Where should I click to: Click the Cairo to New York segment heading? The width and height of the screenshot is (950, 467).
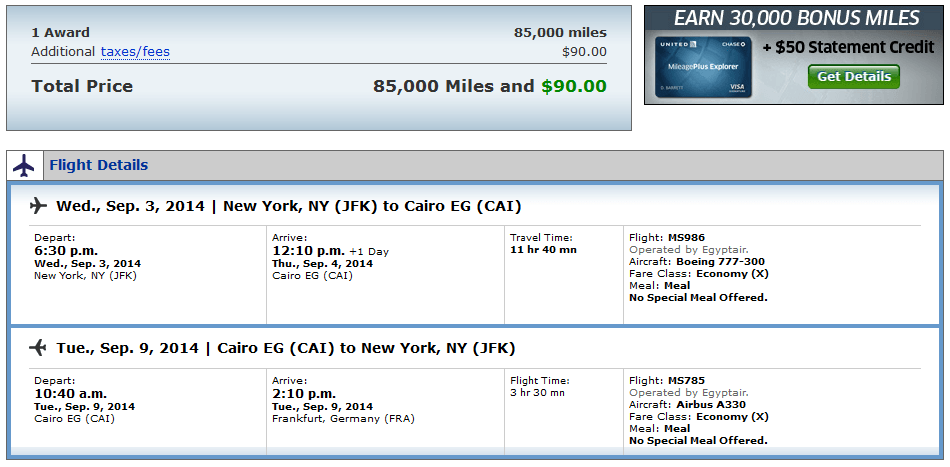click(286, 348)
